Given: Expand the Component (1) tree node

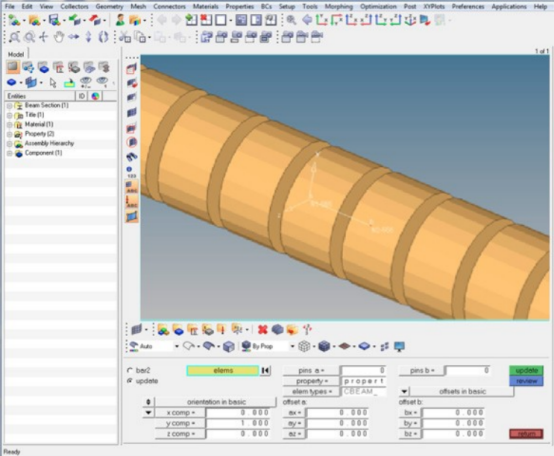Looking at the screenshot, I should coord(10,153).
